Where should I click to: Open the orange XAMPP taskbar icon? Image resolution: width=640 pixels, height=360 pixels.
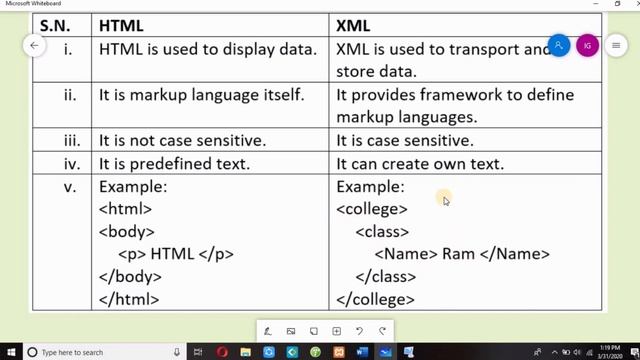(338, 352)
